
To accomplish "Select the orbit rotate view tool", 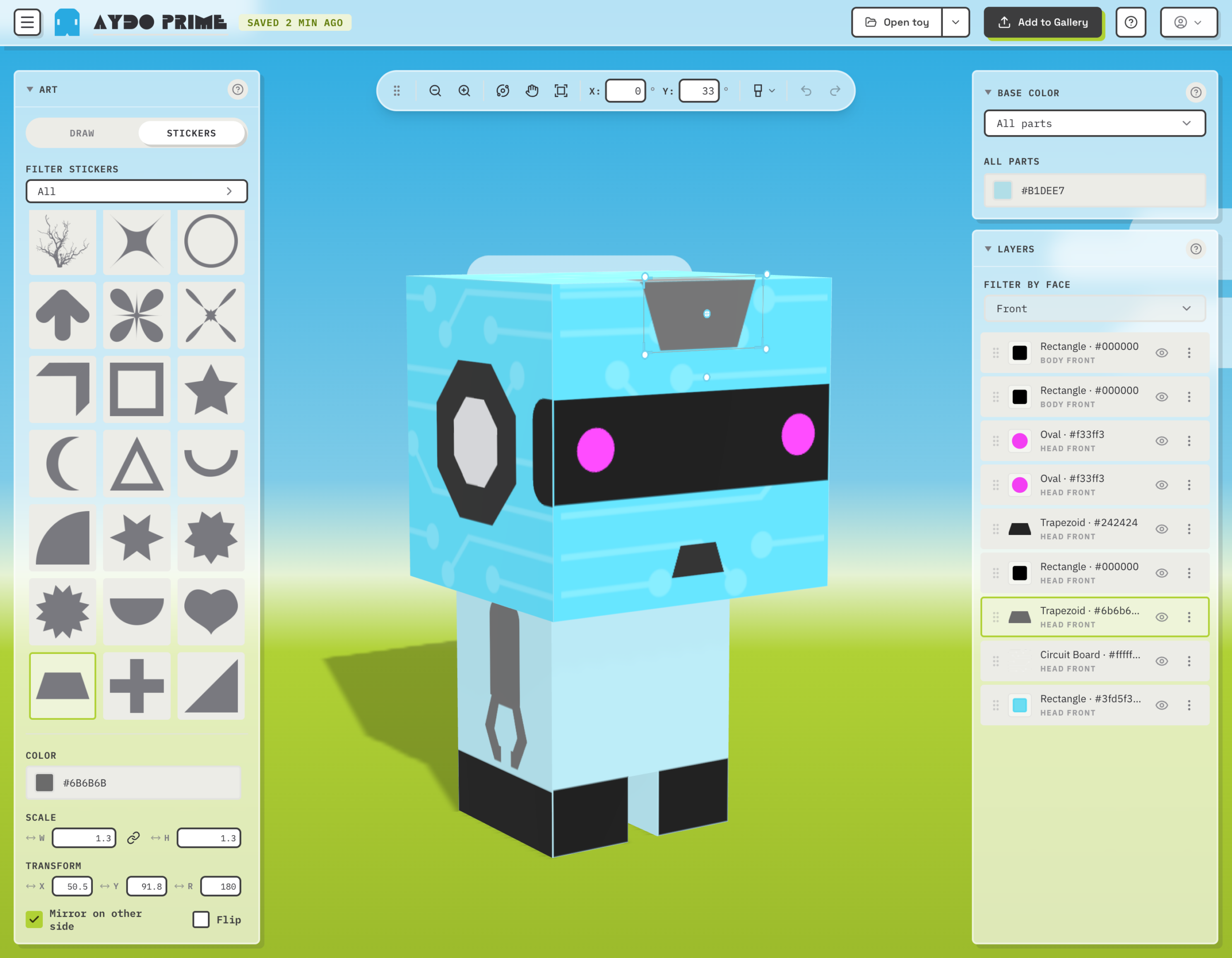I will 502,91.
